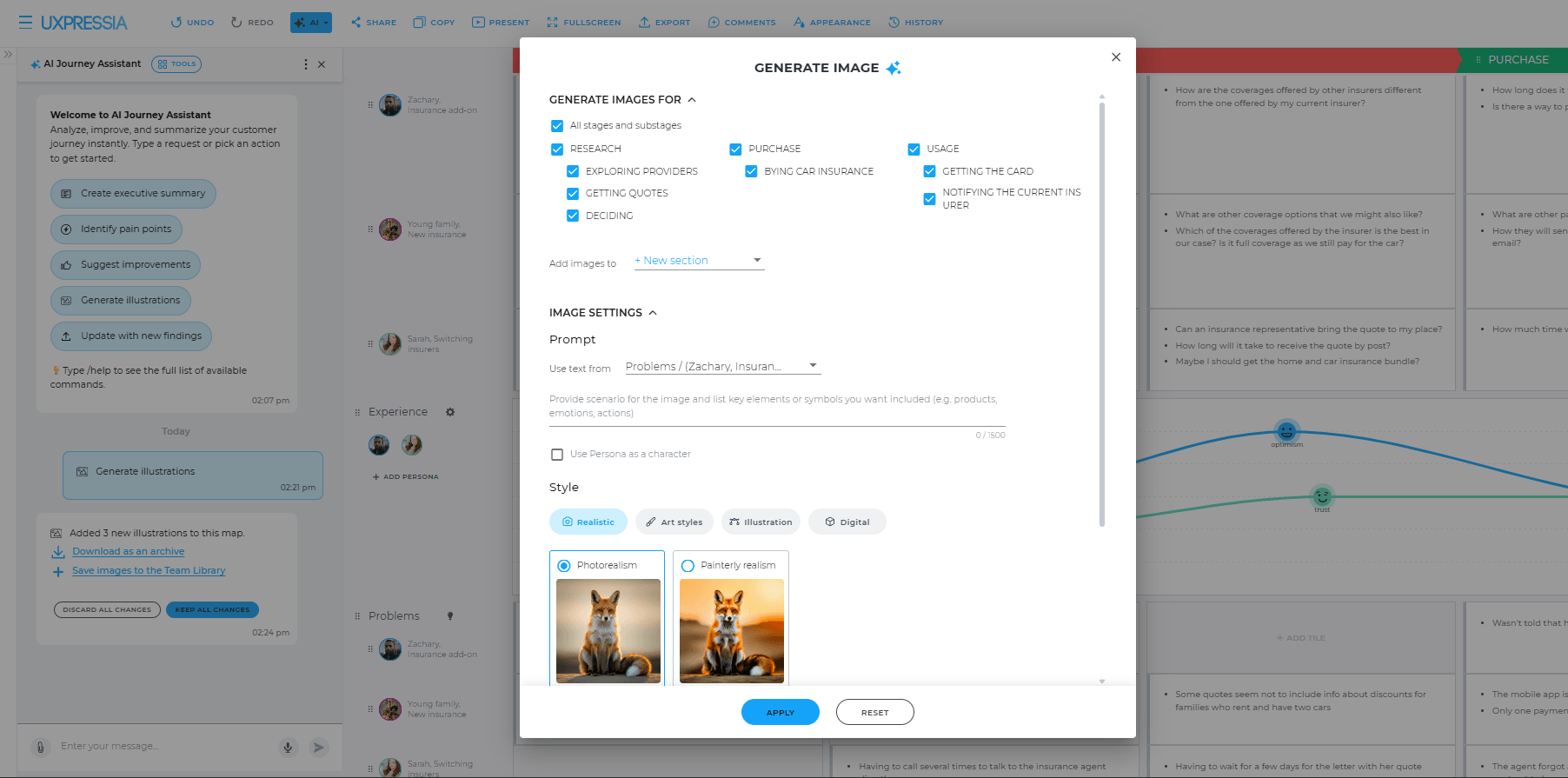The height and width of the screenshot is (778, 1568).
Task: Enable Use Persona as a character
Action: click(557, 455)
